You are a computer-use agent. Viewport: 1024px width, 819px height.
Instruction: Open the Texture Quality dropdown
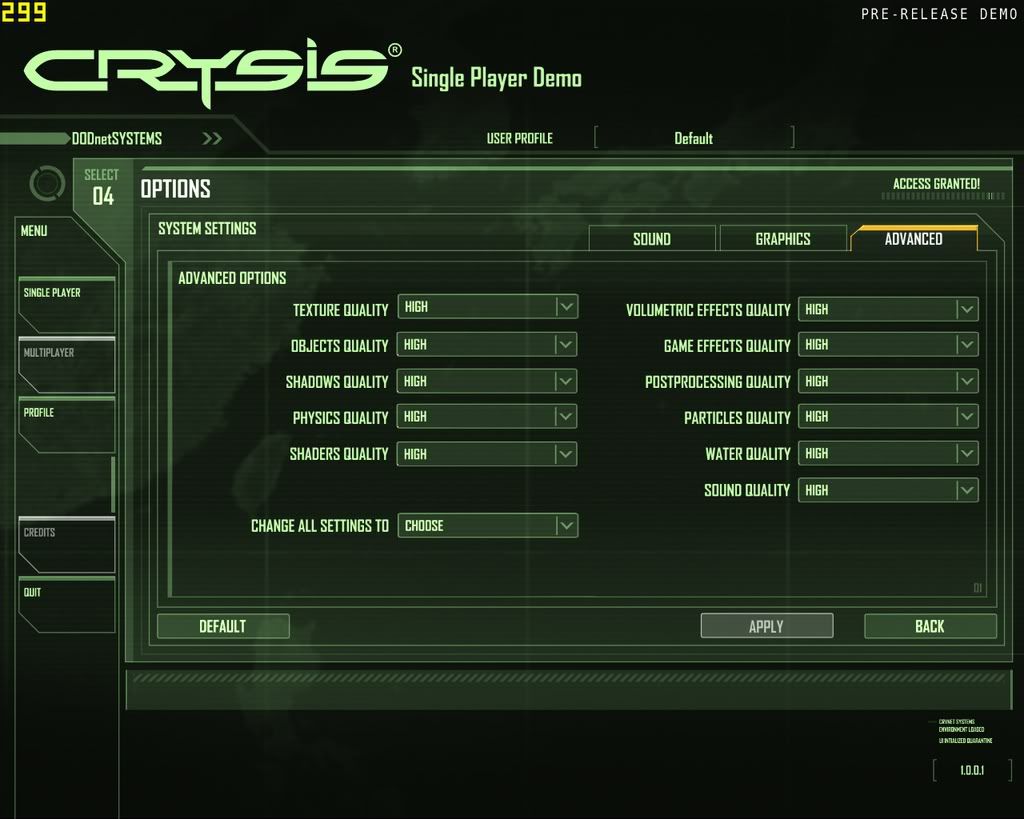[x=487, y=307]
